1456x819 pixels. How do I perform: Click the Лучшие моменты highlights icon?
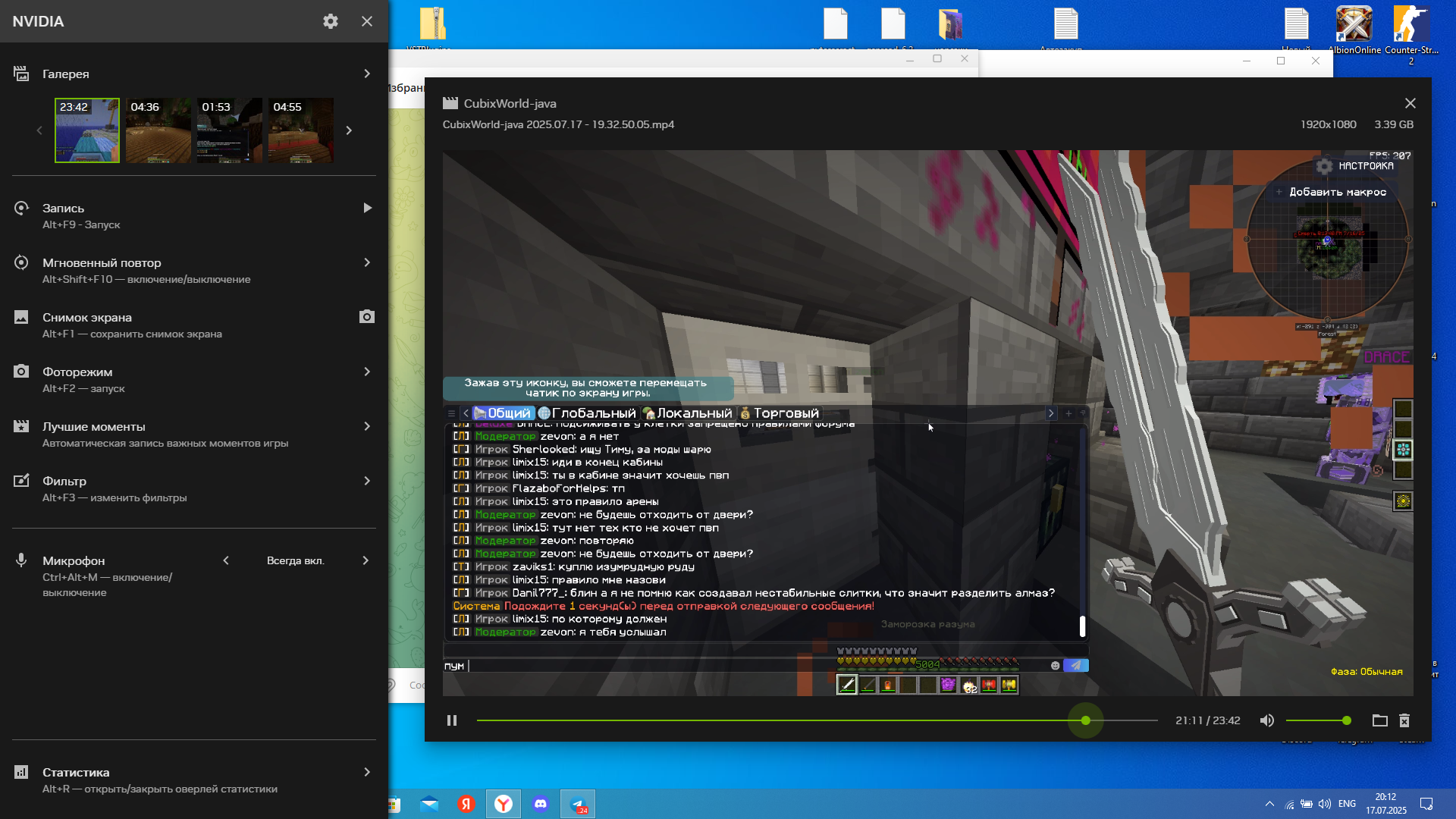(21, 426)
